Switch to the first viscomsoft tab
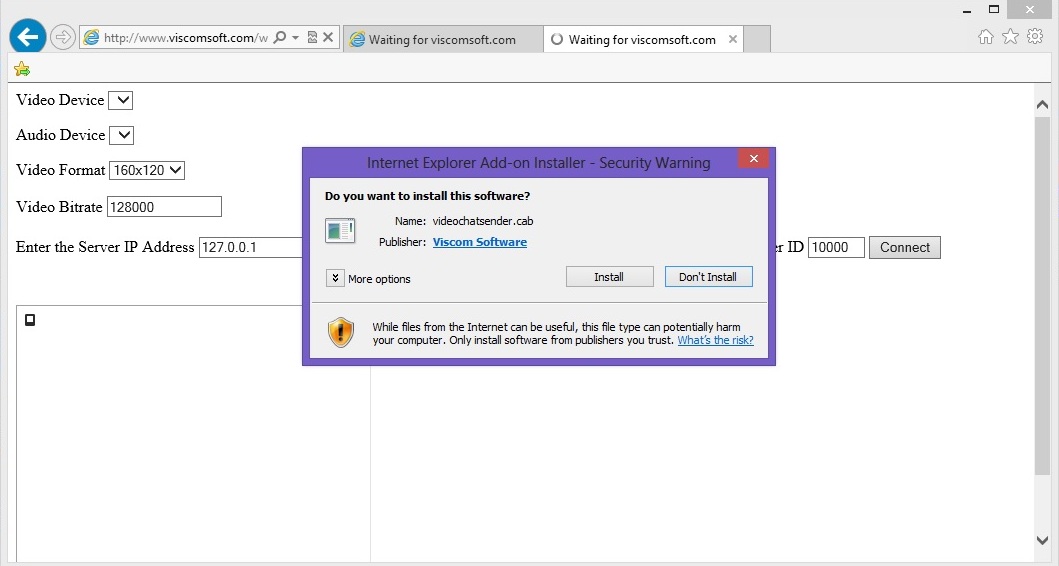This screenshot has height=566, width=1059. [x=441, y=40]
